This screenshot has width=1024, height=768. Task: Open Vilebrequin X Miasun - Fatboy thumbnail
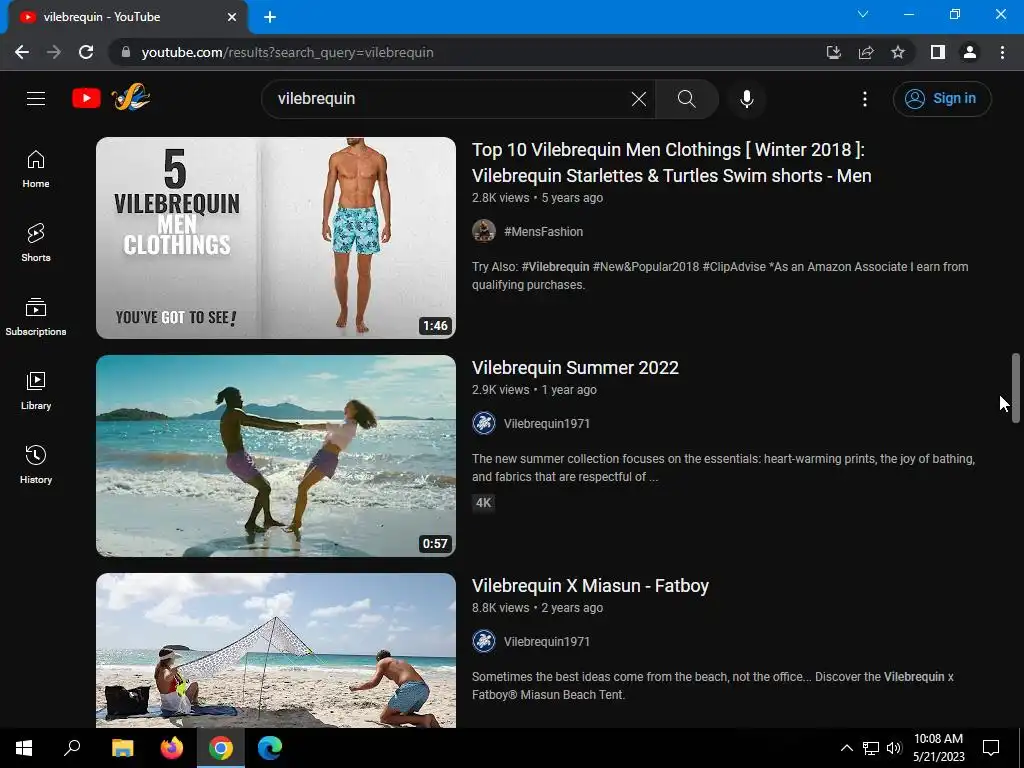tap(276, 650)
